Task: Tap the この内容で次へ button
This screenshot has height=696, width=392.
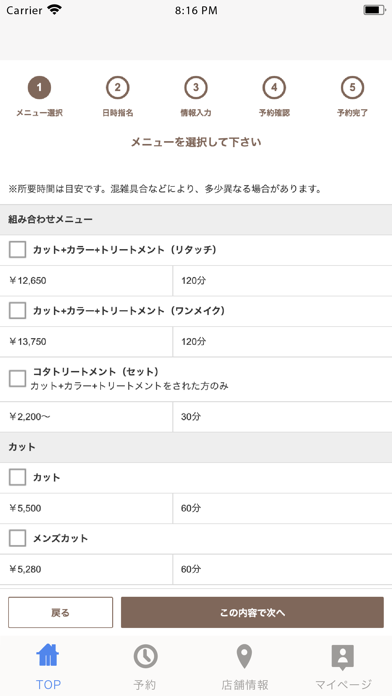Action: [252, 613]
